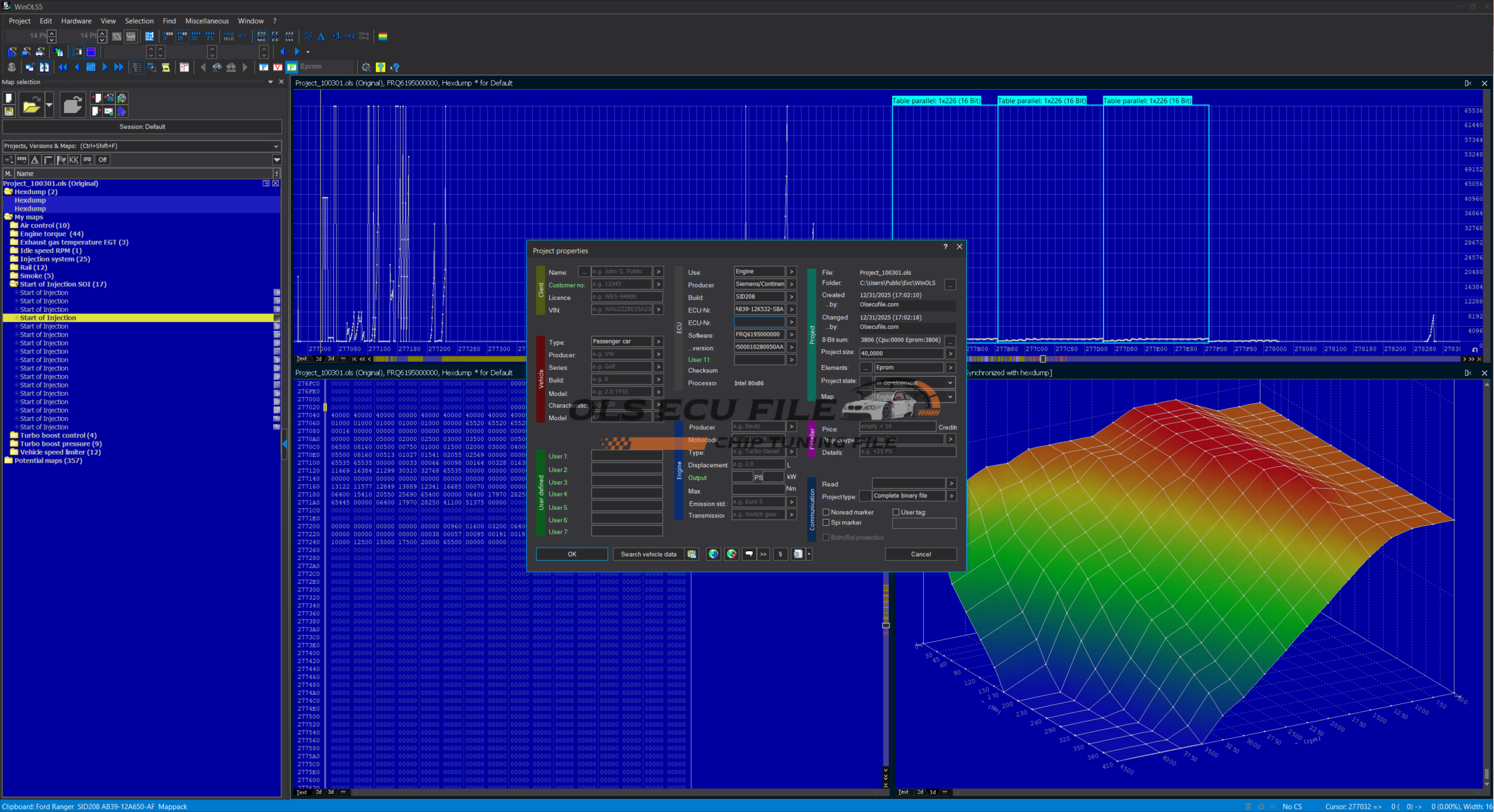The width and height of the screenshot is (1494, 812).
Task: Click the paragraph section symbol button
Action: pyautogui.click(x=780, y=554)
